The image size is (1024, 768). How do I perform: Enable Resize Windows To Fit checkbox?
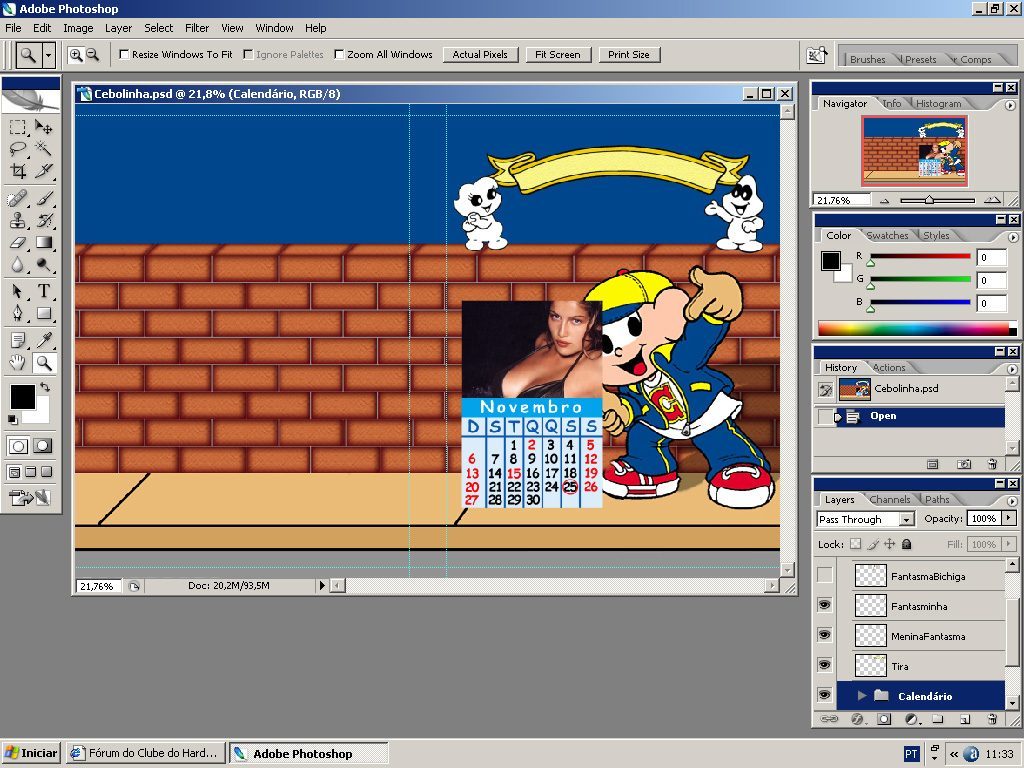click(x=124, y=54)
